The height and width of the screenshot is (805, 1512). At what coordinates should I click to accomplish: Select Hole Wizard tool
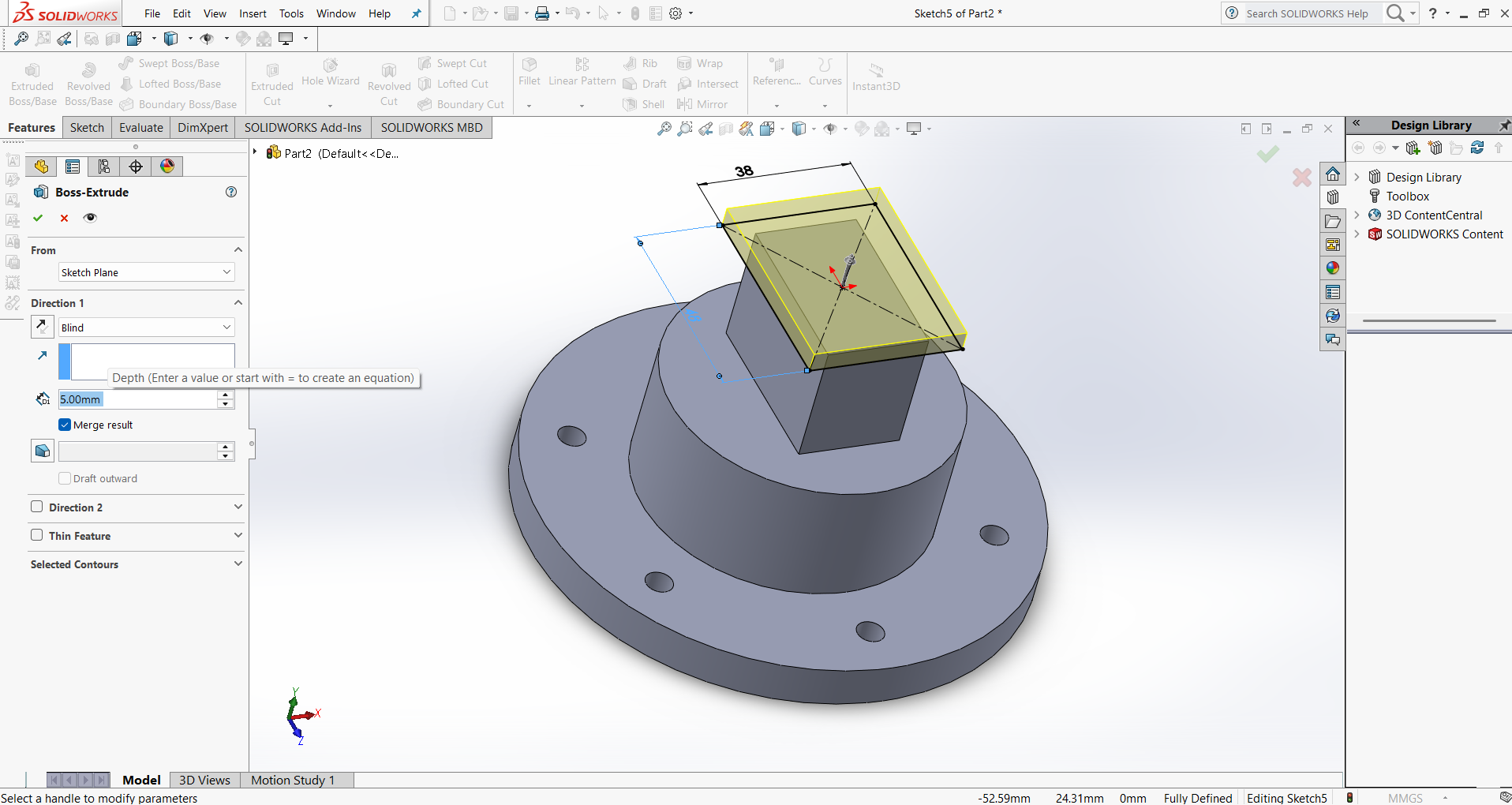[331, 73]
